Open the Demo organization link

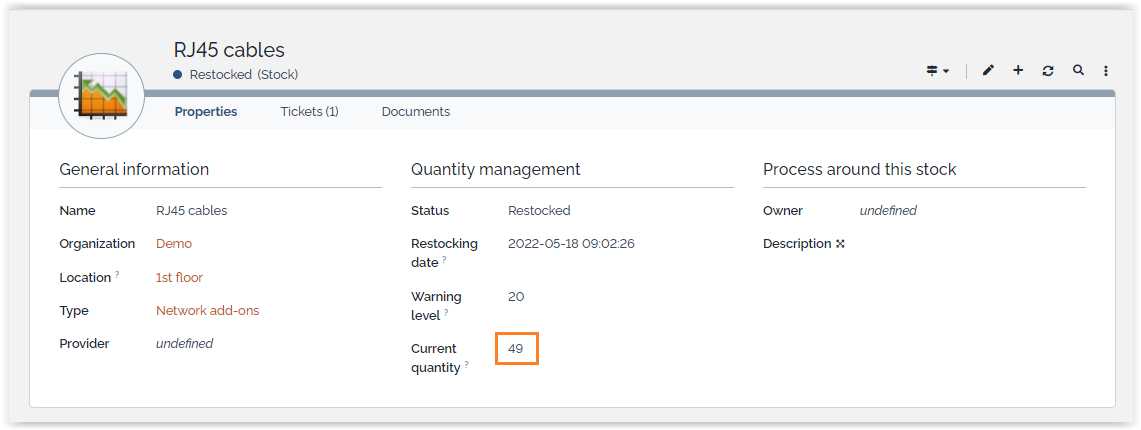click(174, 244)
